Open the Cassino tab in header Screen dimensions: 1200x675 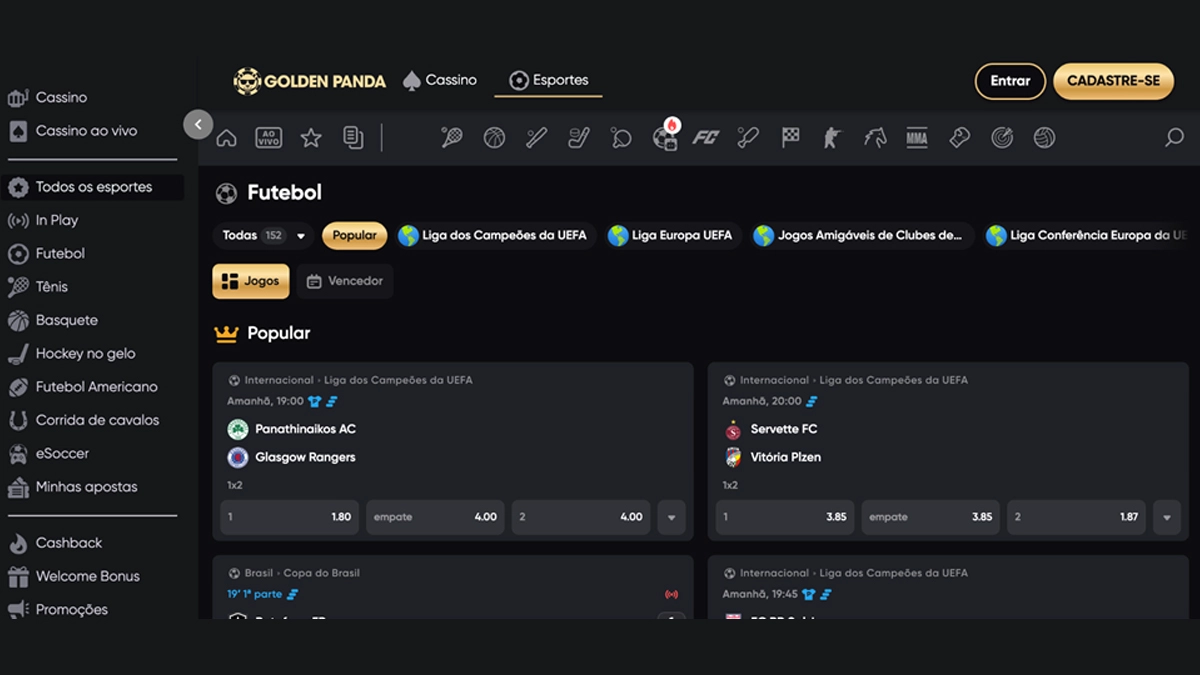440,80
